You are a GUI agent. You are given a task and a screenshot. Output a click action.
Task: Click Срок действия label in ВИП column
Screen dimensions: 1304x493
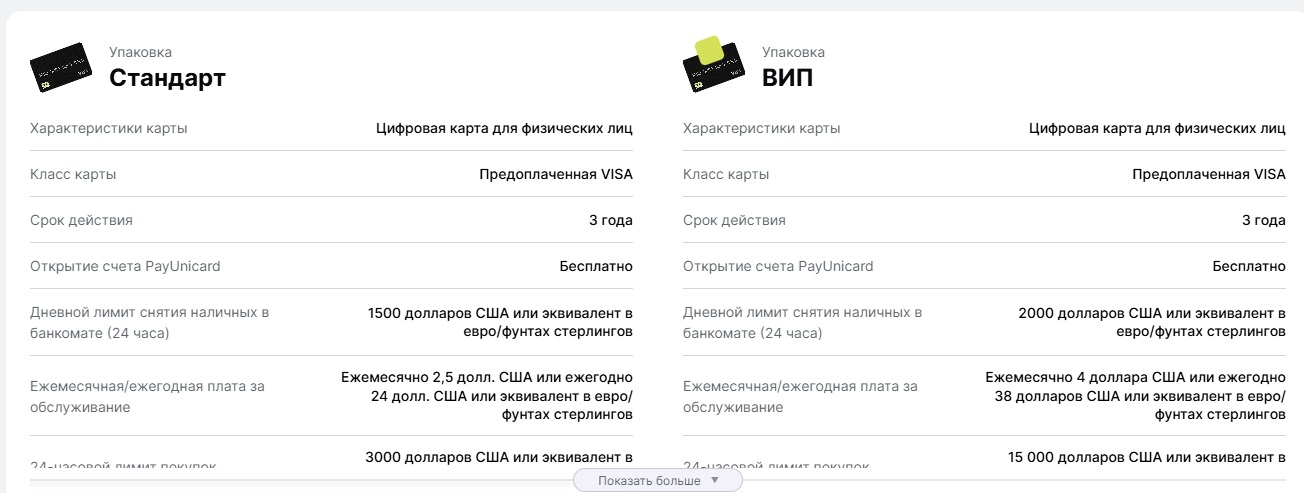tap(734, 220)
